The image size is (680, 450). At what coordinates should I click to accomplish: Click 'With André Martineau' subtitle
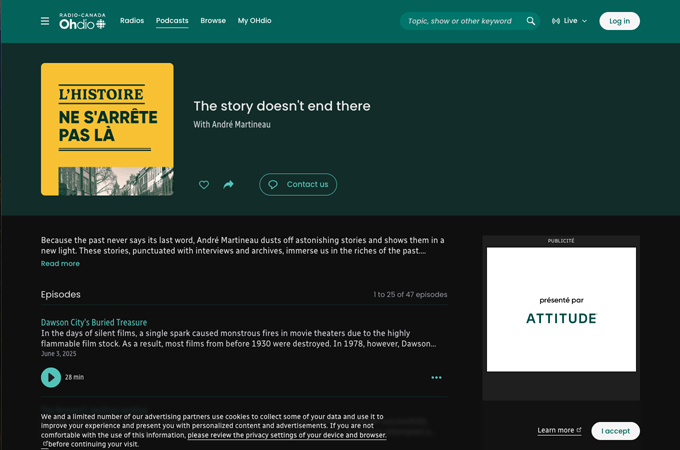[x=232, y=124]
